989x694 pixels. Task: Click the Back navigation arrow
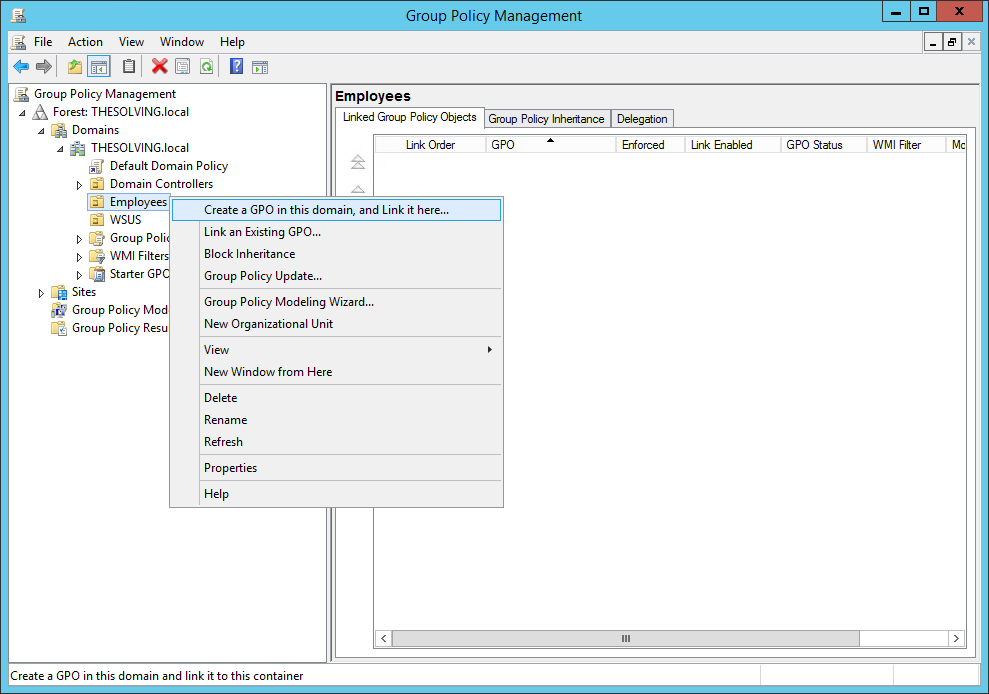coord(20,66)
